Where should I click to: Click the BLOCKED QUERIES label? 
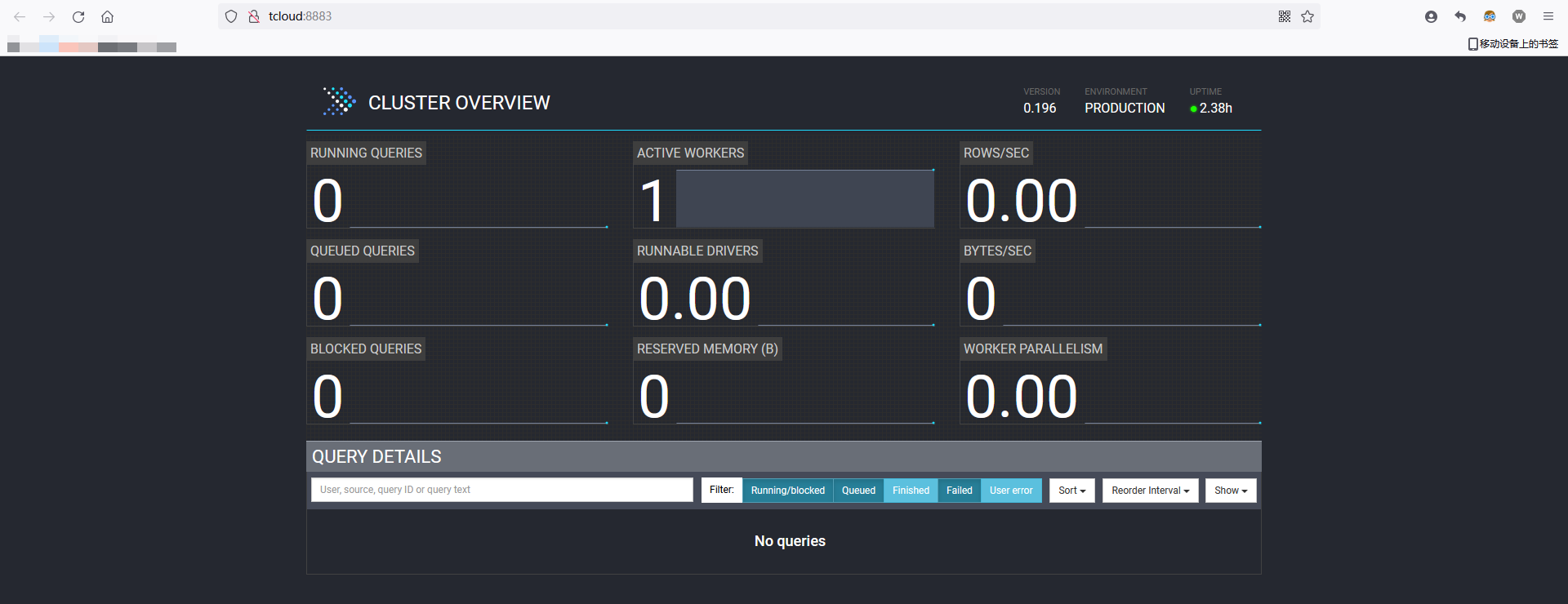click(366, 349)
